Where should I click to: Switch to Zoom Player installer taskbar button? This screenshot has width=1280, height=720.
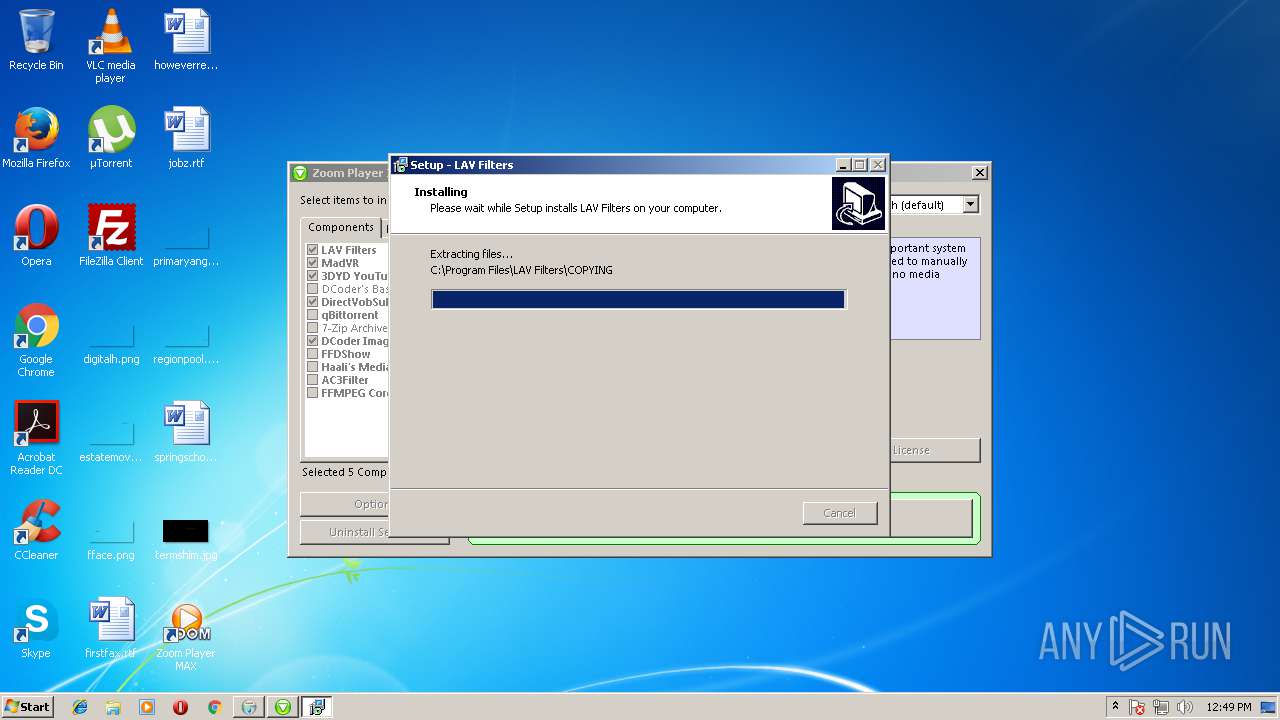283,707
